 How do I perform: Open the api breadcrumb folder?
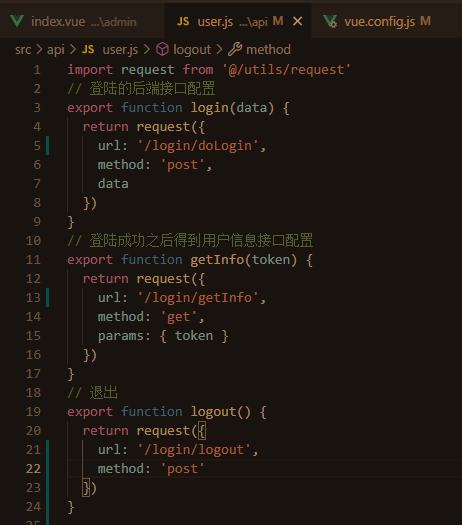(56, 50)
